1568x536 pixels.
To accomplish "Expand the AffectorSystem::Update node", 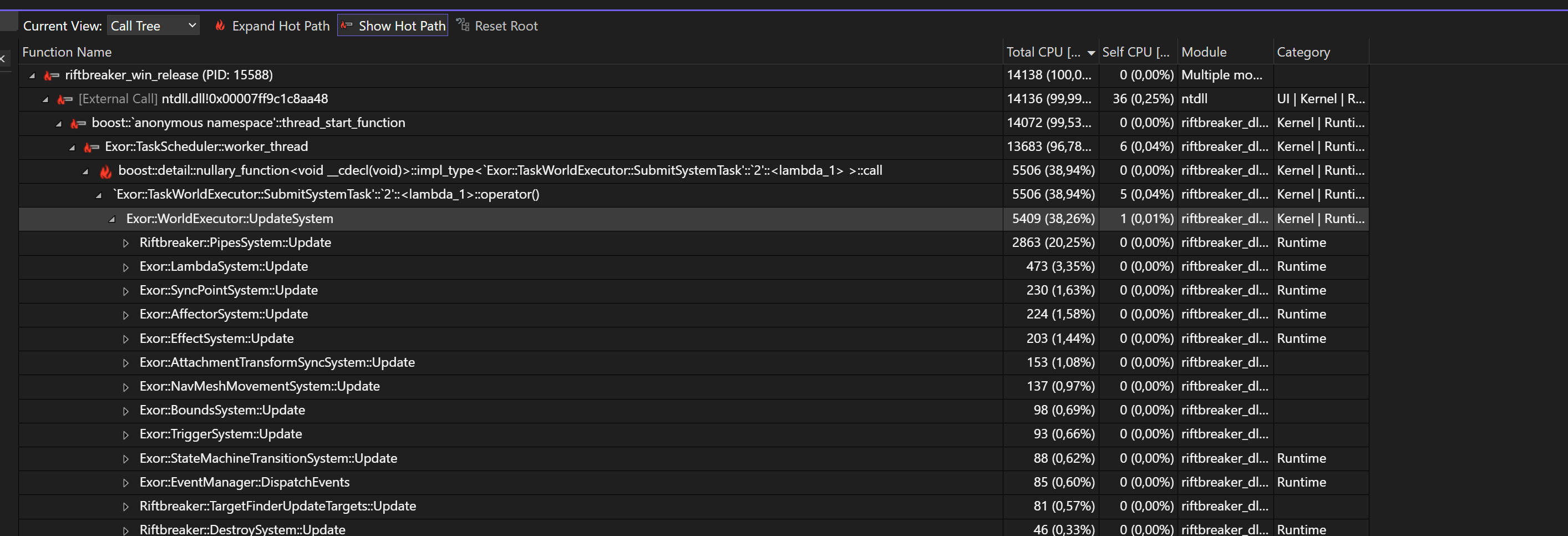I will pos(125,315).
